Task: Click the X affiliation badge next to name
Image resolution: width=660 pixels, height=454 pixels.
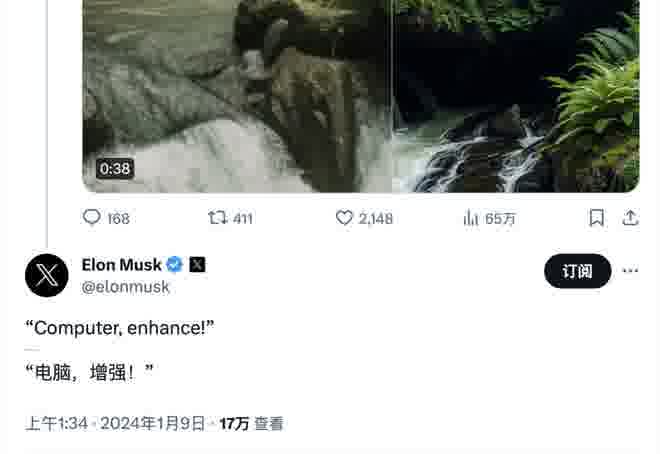Action: [197, 265]
